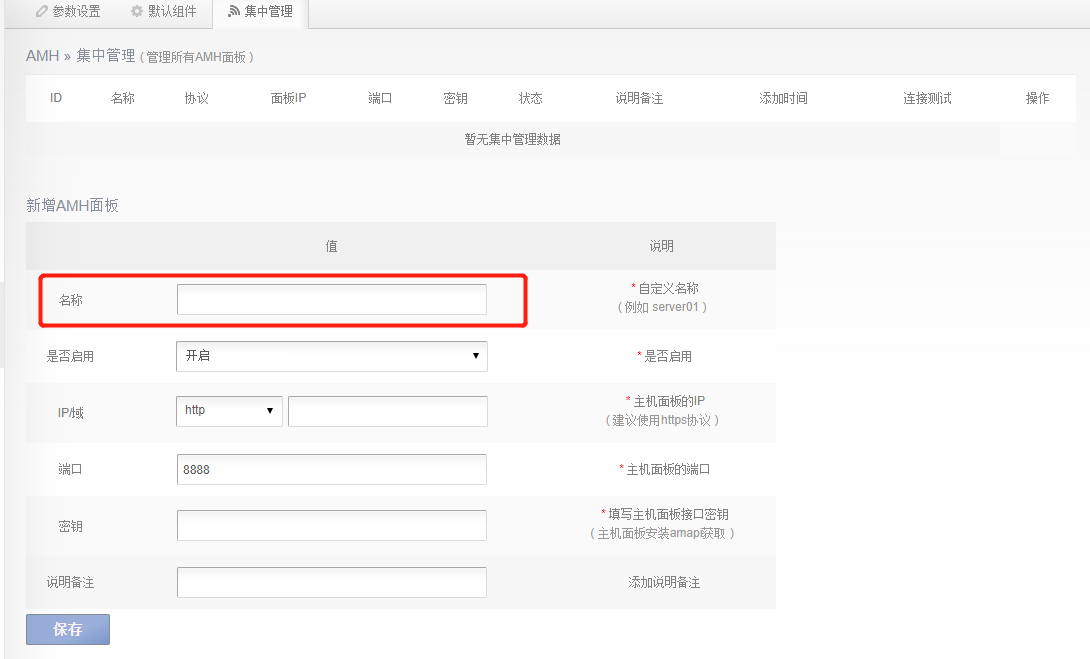
Task: Click the RSS icon on 集中管理 tab
Action: [234, 12]
